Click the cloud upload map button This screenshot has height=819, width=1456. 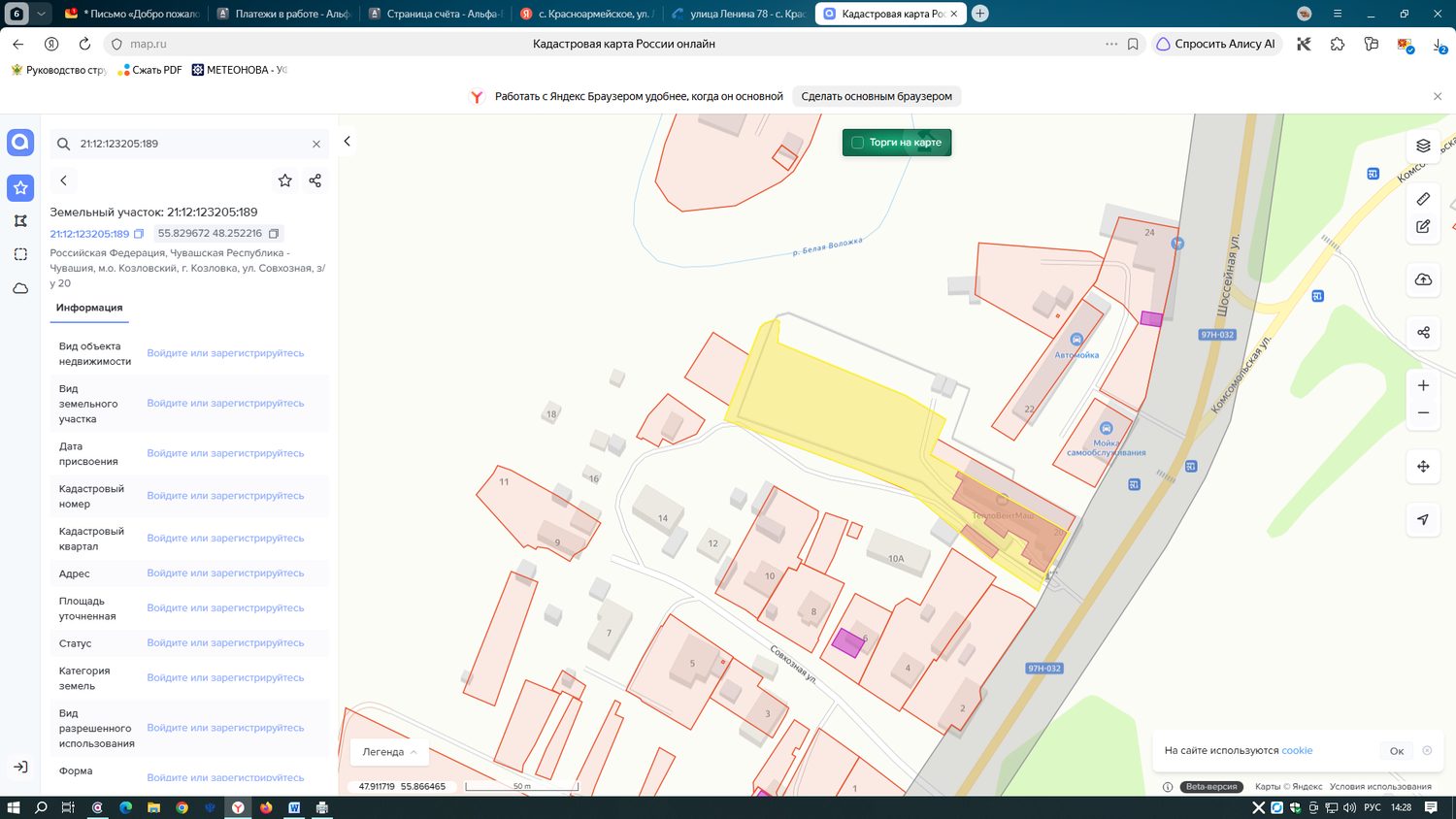click(1423, 279)
